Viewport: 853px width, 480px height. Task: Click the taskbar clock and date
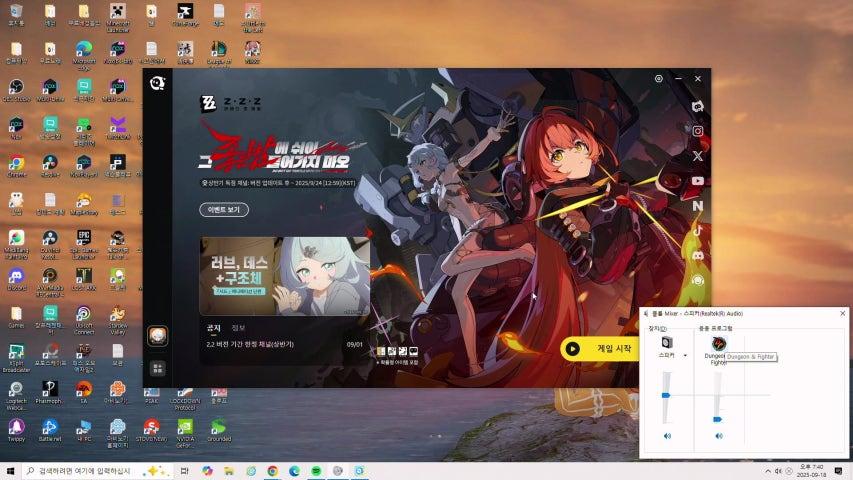tap(812, 471)
